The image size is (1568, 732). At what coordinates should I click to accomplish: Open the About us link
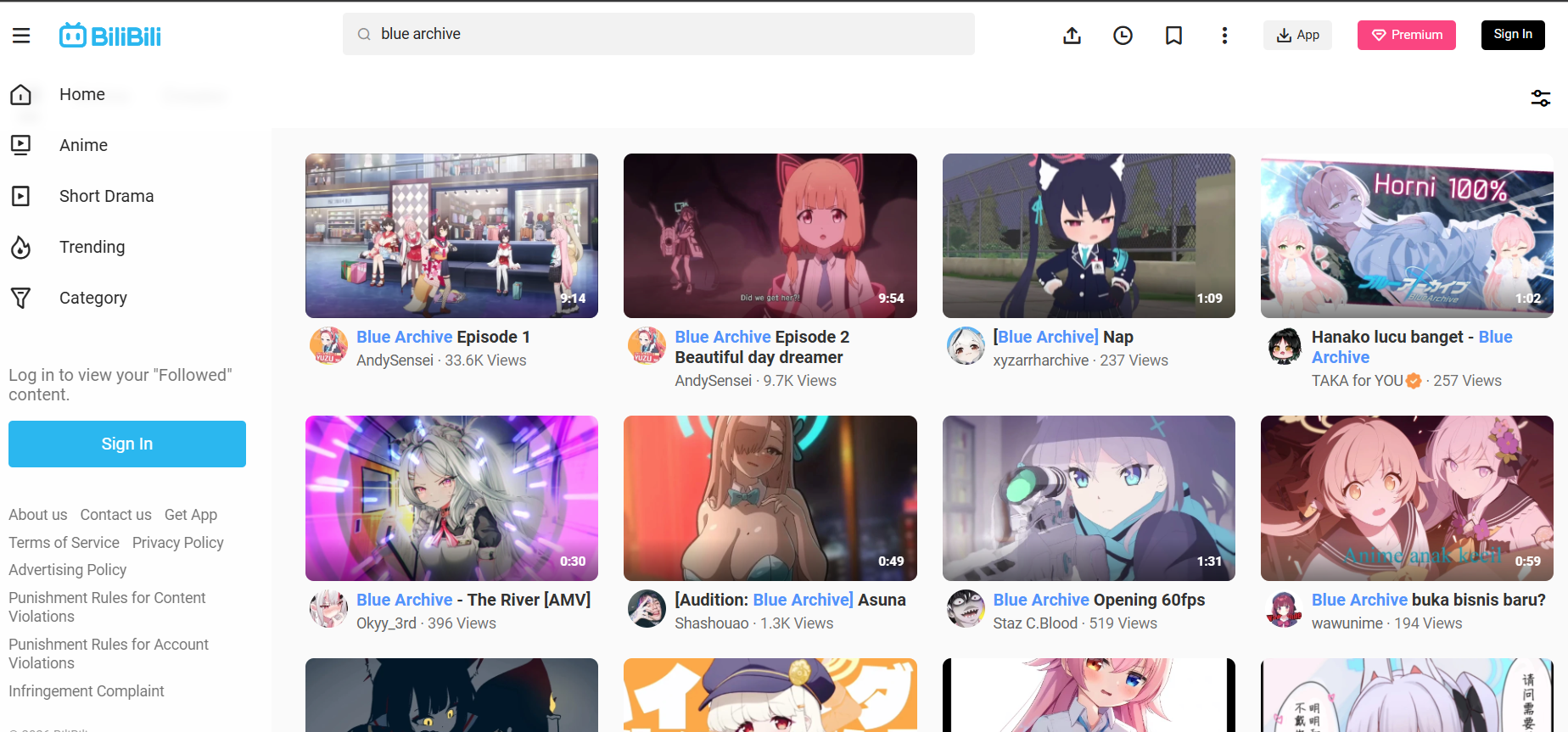click(38, 515)
